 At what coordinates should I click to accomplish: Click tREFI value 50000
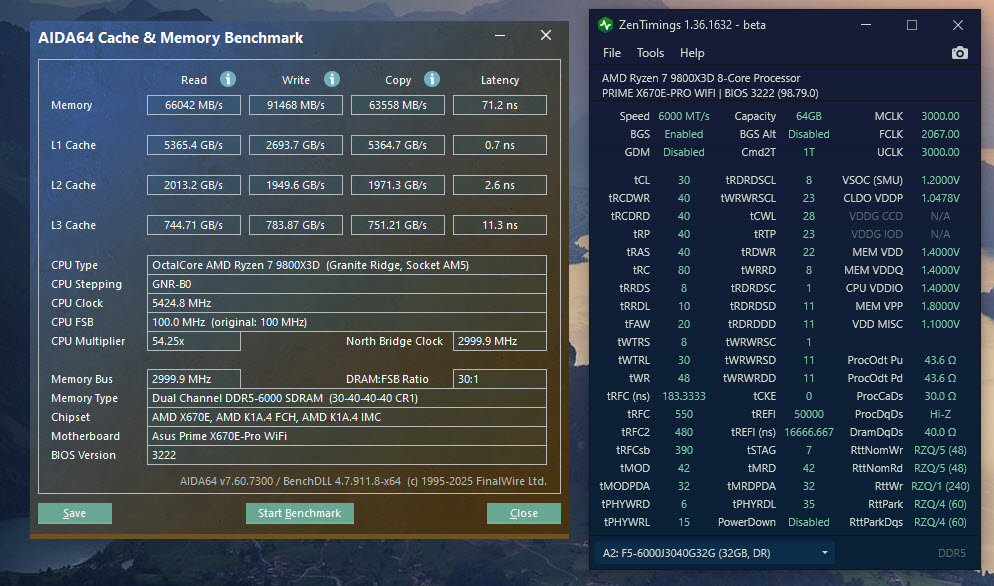pyautogui.click(x=809, y=414)
